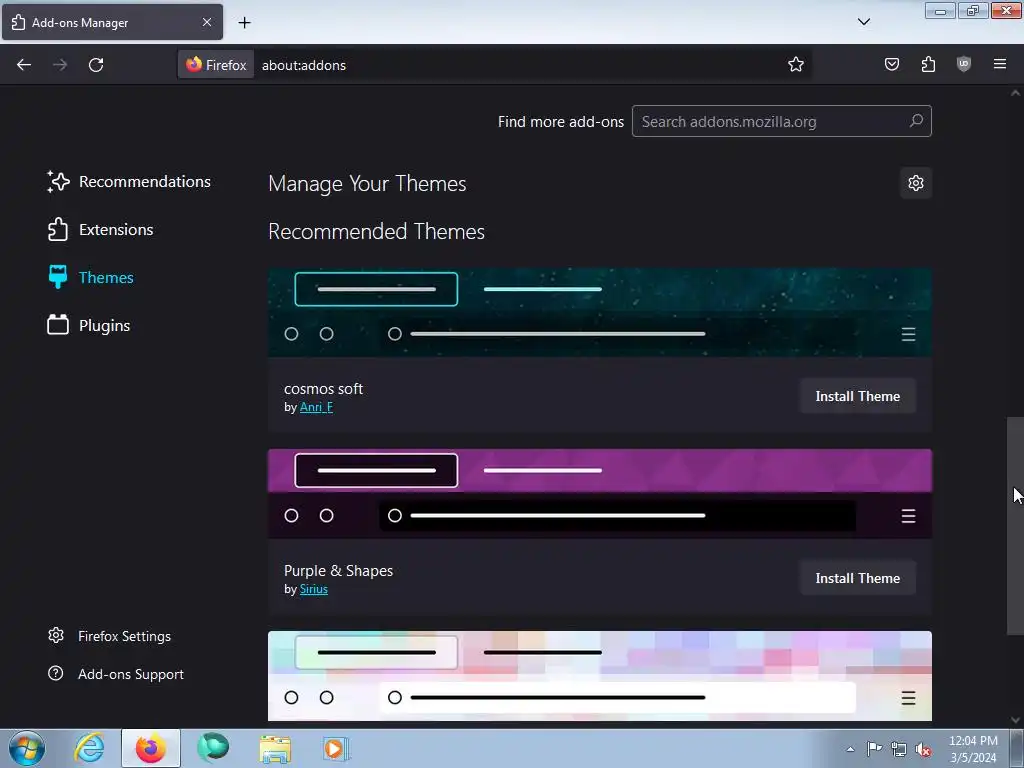This screenshot has width=1024, height=768.
Task: Open author Sirius profile link
Action: click(x=313, y=589)
